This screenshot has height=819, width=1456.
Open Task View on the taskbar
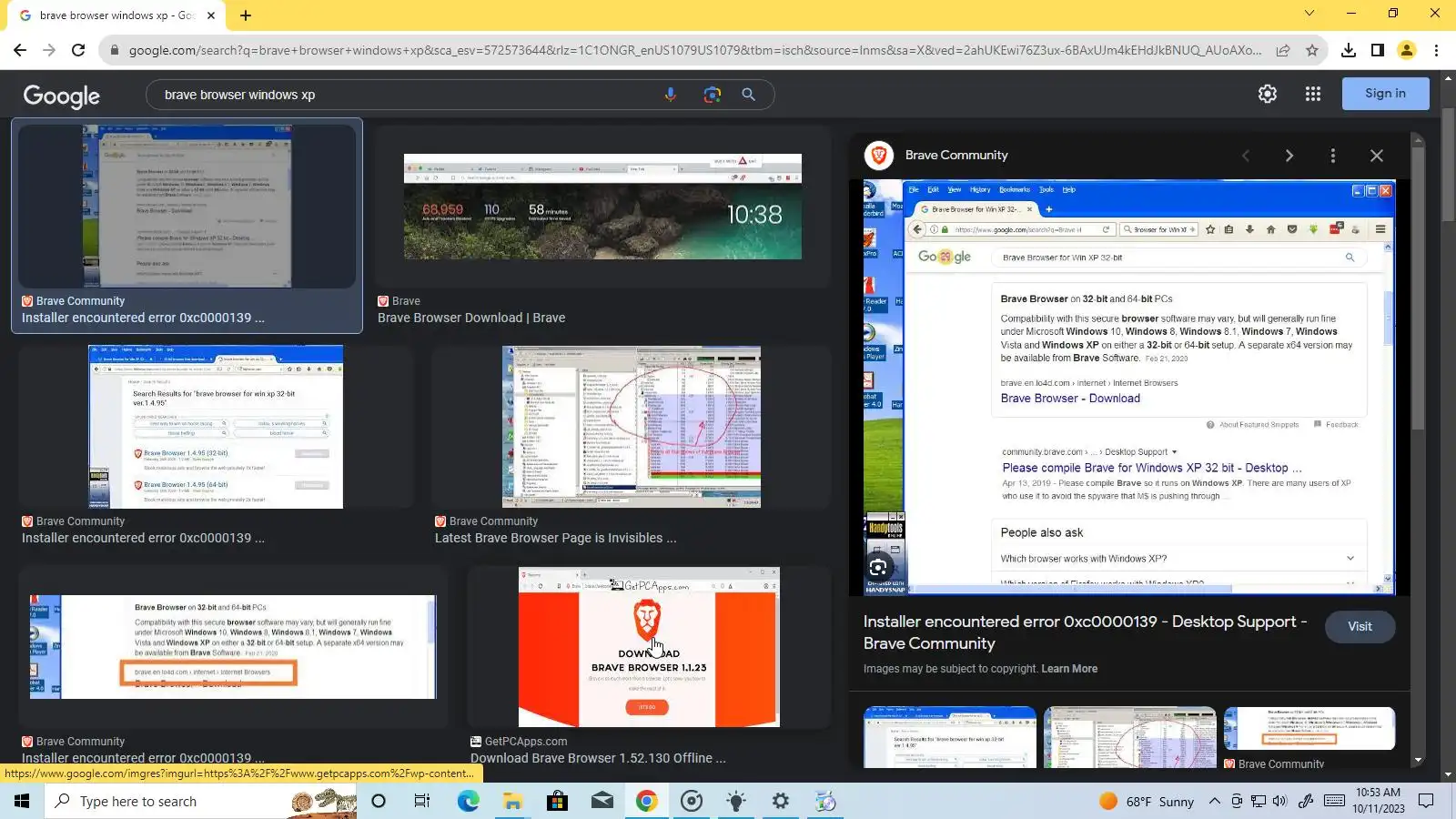click(422, 801)
